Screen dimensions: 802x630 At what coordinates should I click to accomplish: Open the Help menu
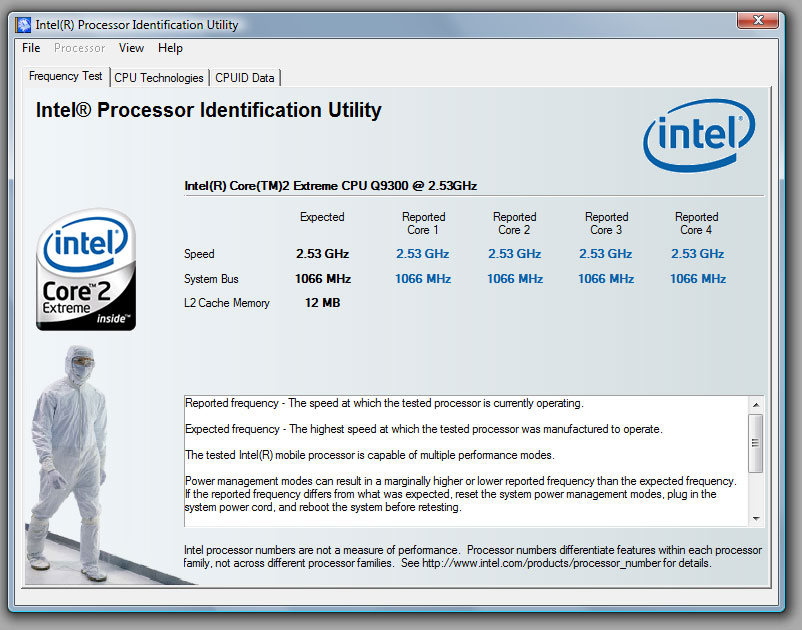[x=170, y=48]
